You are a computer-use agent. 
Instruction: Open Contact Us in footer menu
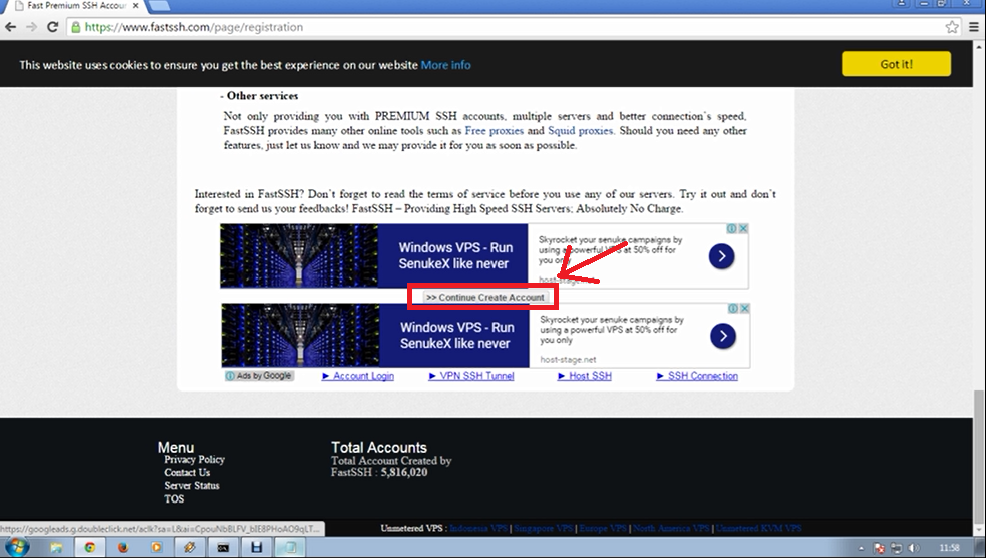187,472
